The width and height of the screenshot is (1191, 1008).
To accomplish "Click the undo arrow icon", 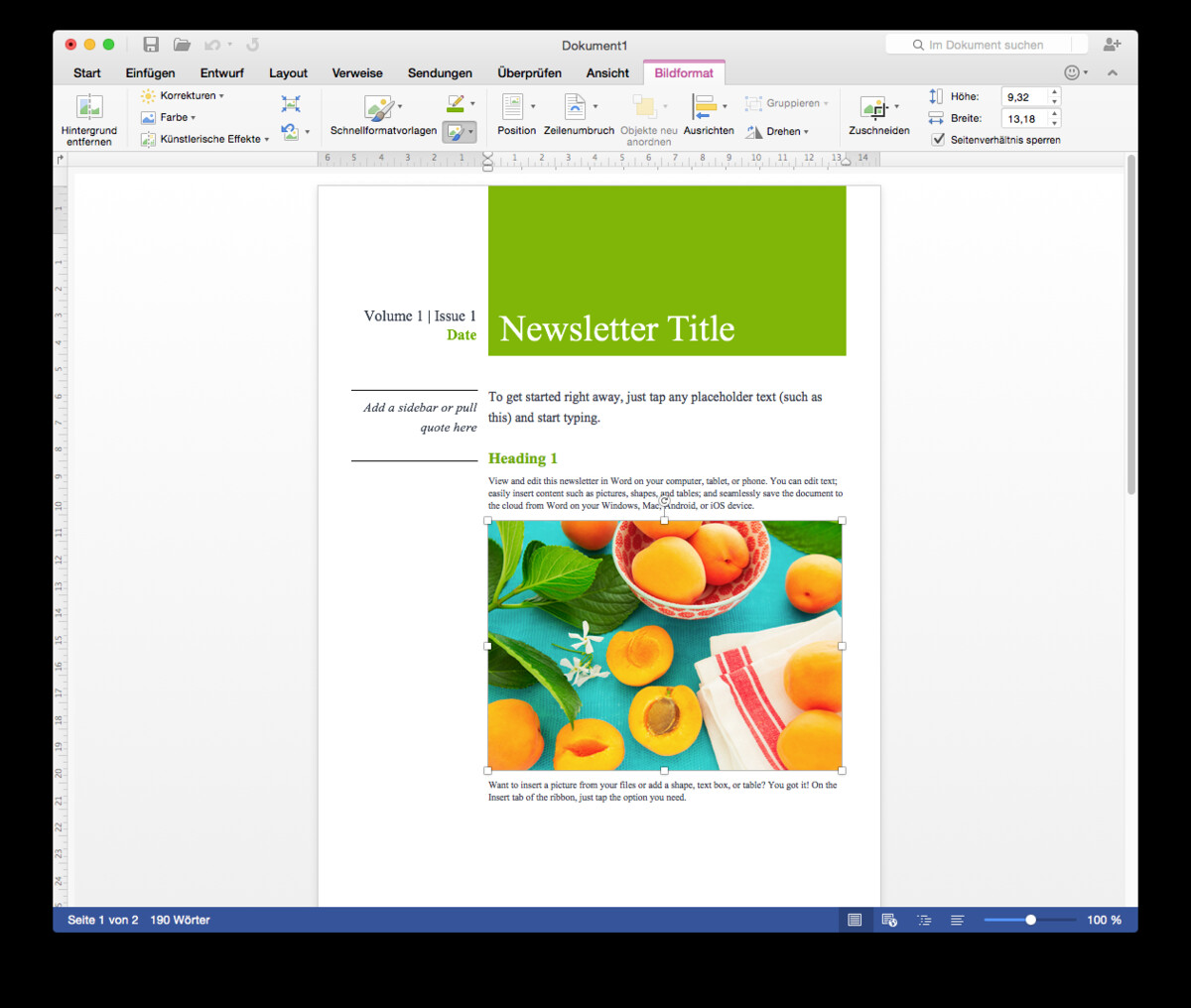I will coord(212,45).
